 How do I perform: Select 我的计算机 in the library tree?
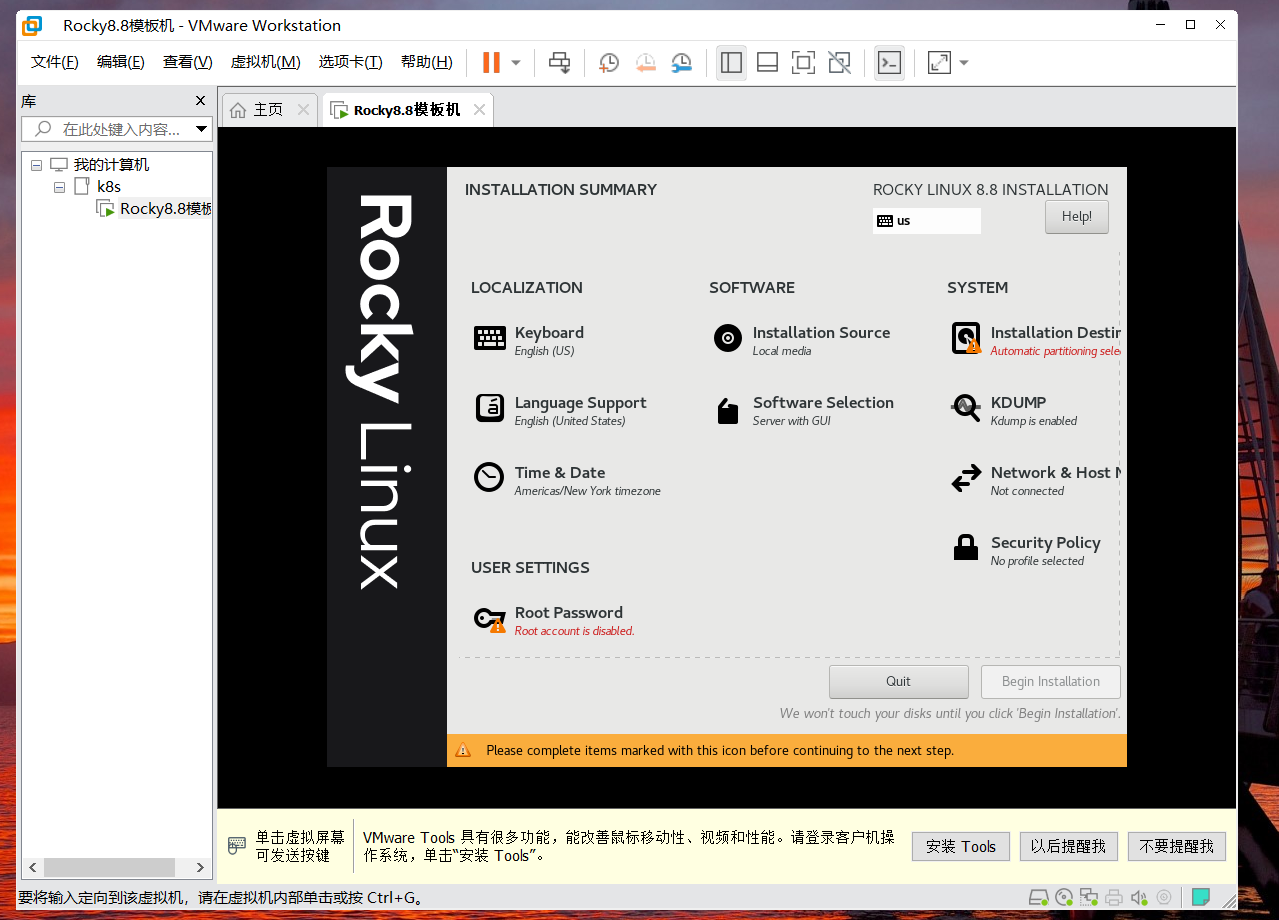tap(111, 165)
